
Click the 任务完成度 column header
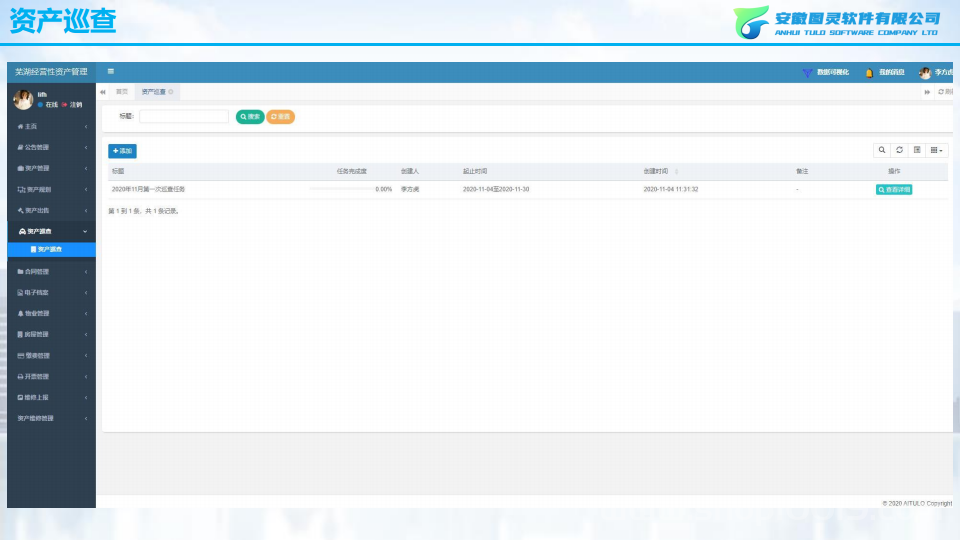[351, 171]
